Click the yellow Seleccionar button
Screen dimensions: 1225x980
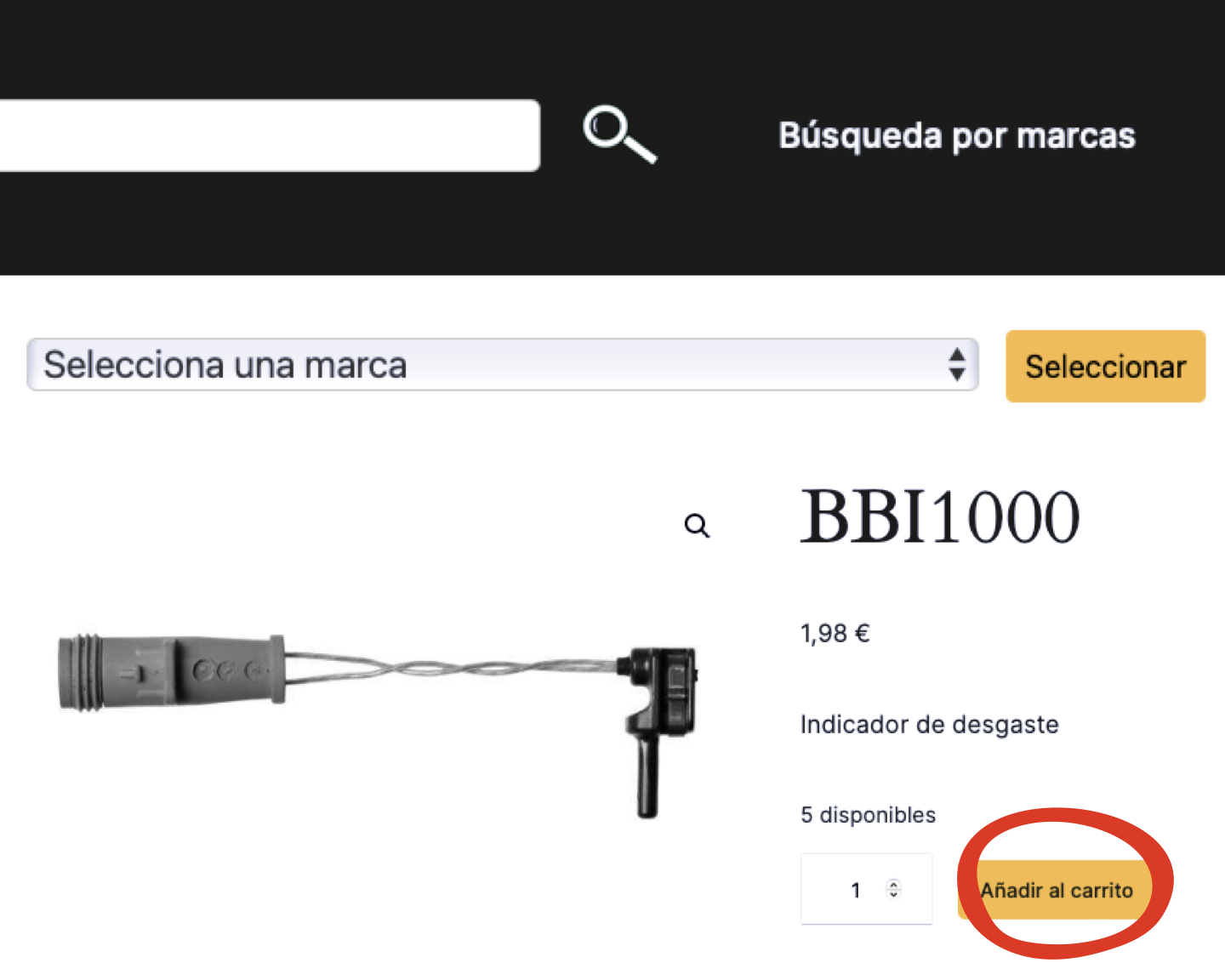point(1105,366)
